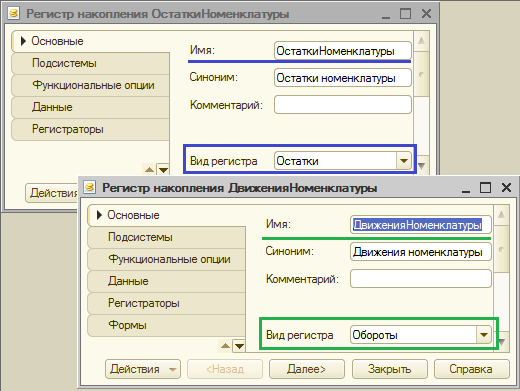Screen dimensions: 520x391
Task: Click the <Назад button
Action: [225, 369]
